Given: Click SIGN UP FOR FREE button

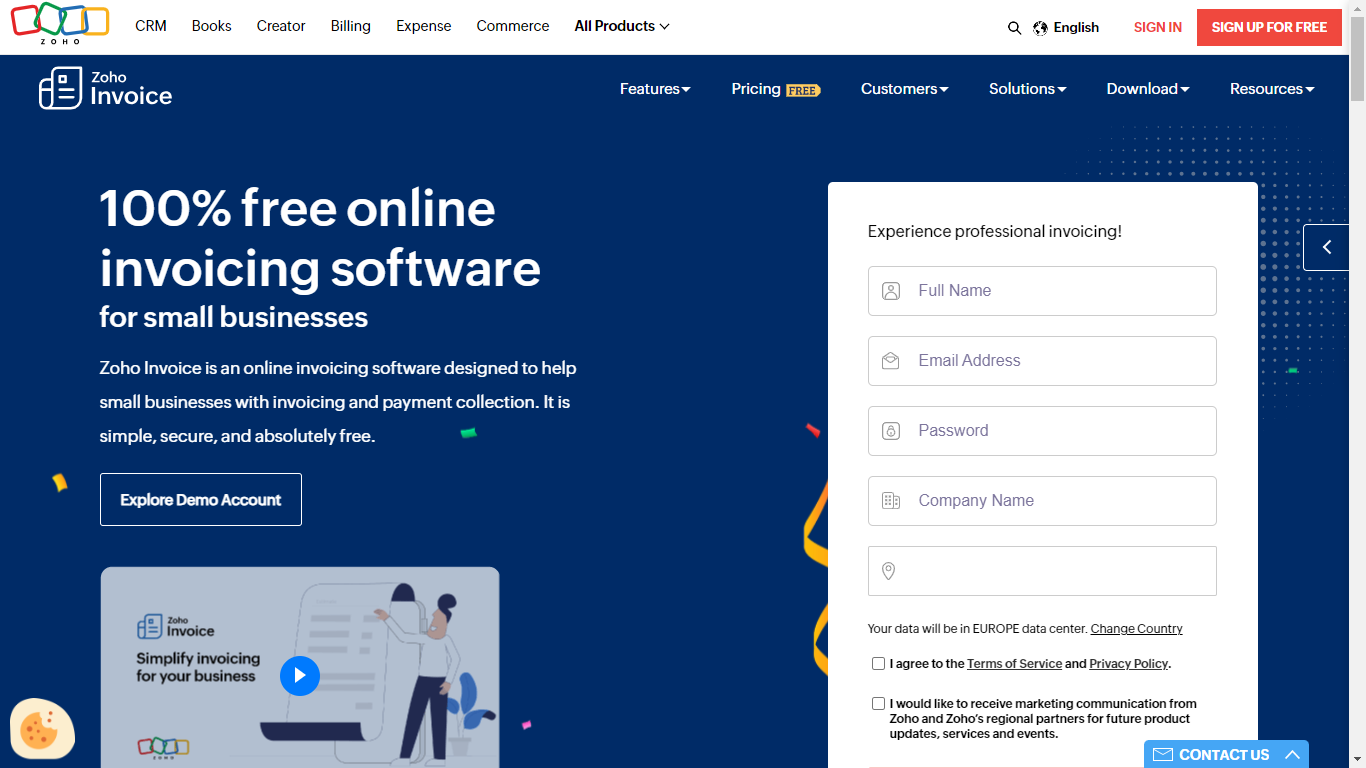Looking at the screenshot, I should [x=1269, y=27].
